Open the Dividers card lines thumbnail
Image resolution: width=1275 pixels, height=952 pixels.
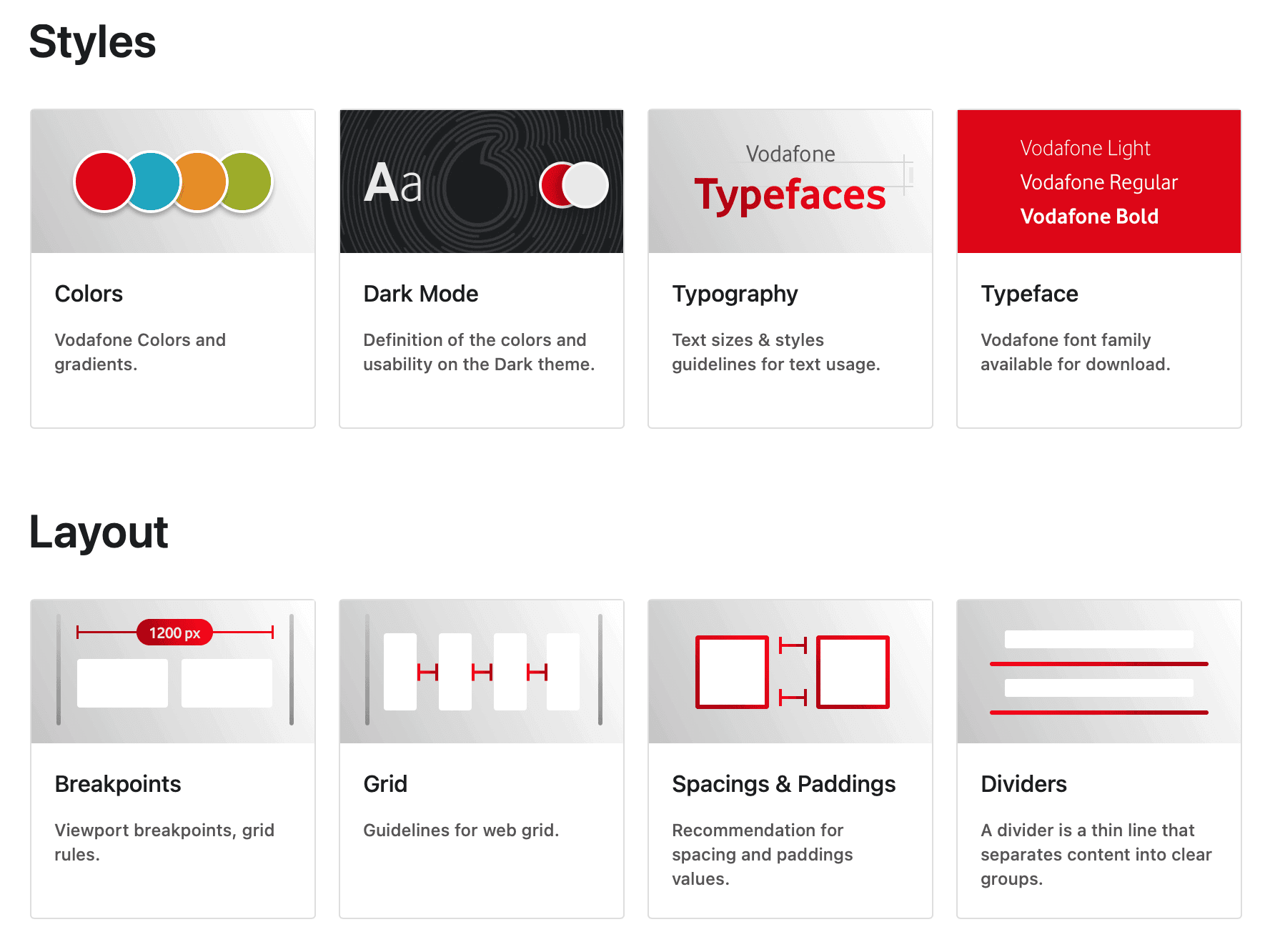(x=1099, y=672)
